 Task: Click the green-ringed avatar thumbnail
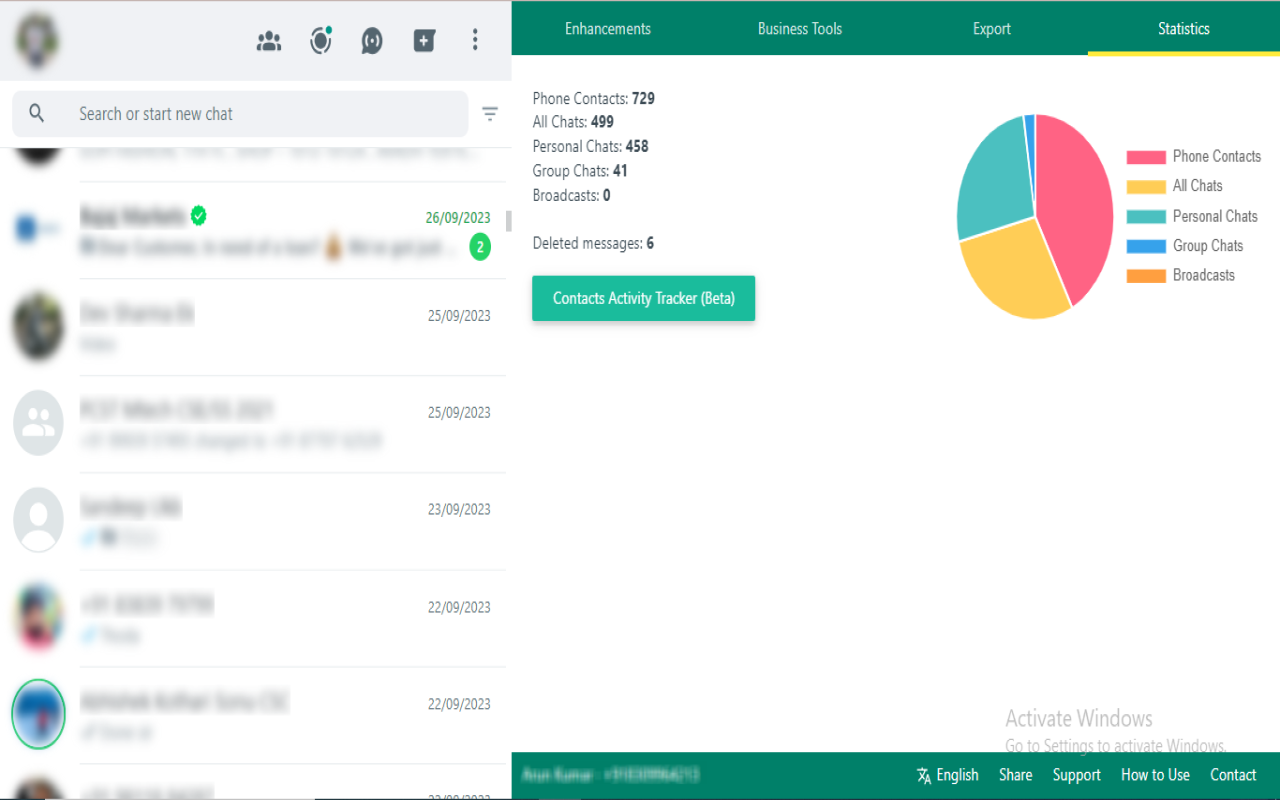(38, 715)
